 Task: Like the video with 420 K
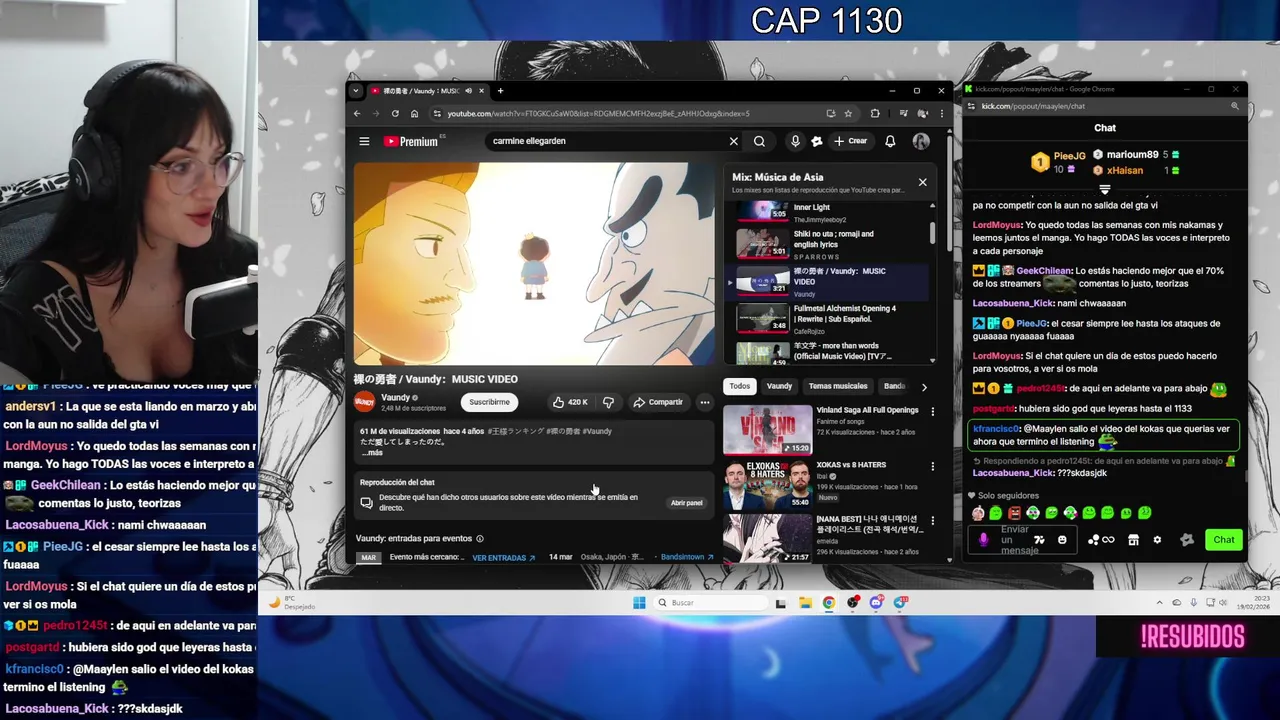tap(571, 402)
